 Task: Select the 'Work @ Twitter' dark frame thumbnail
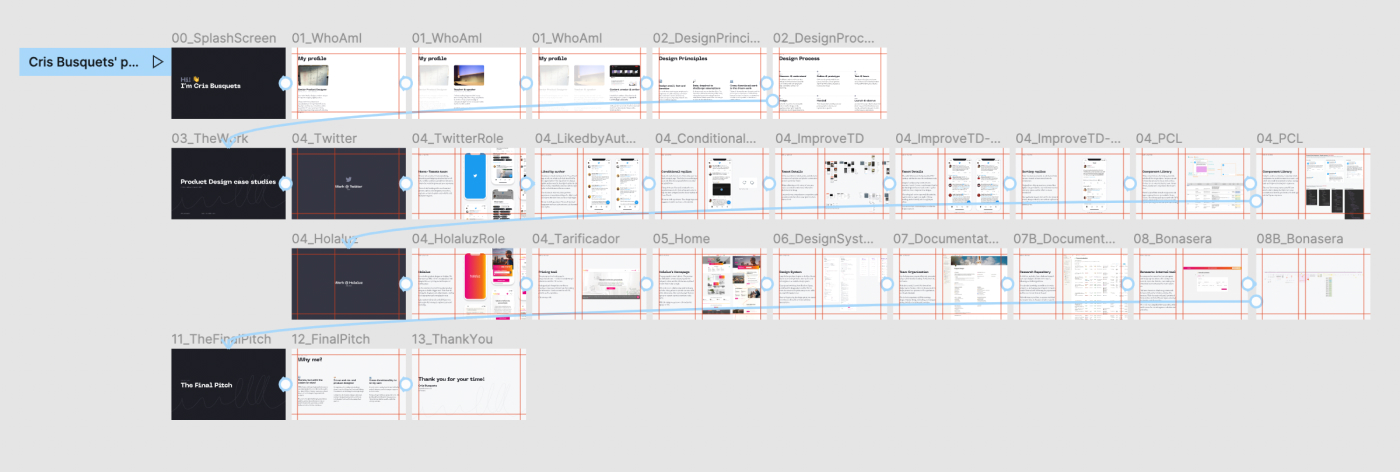pos(349,184)
